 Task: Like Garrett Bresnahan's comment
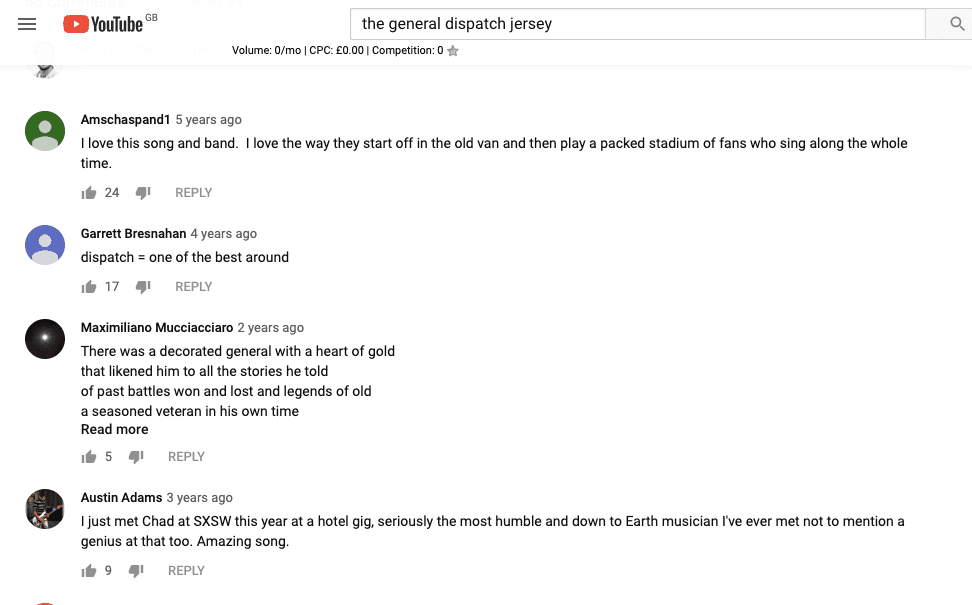(89, 287)
